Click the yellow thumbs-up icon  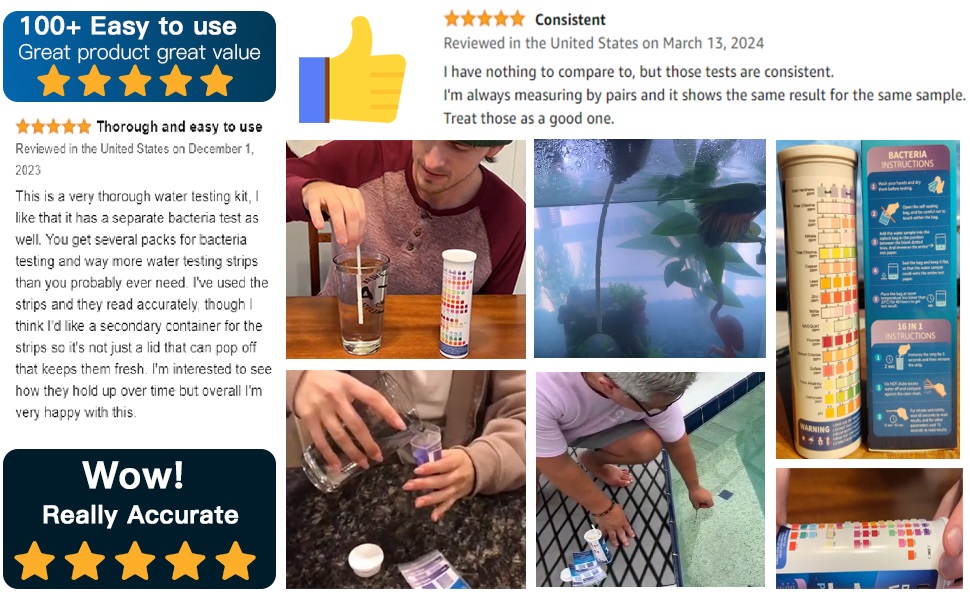click(352, 70)
